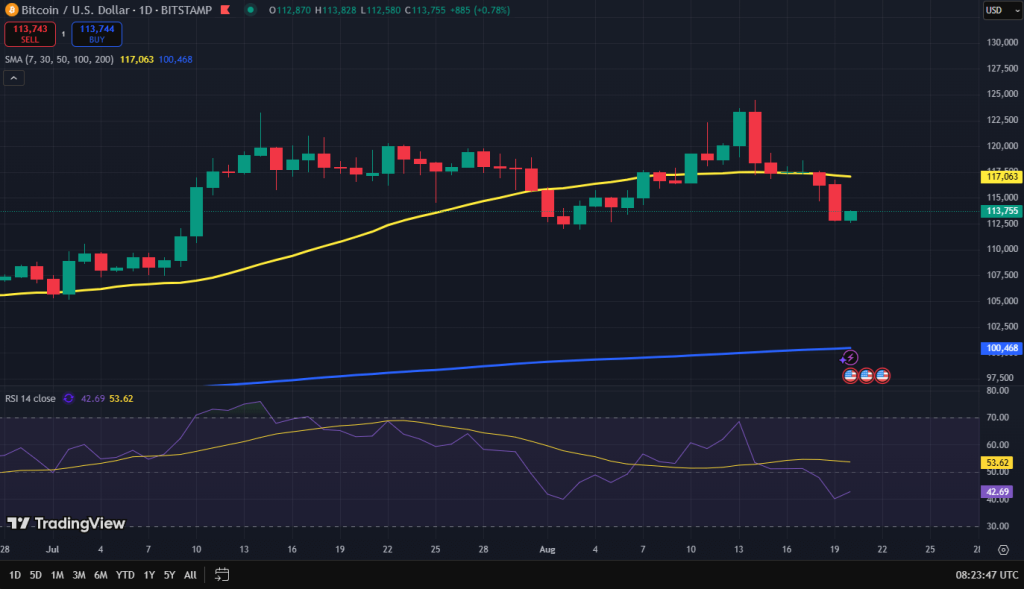This screenshot has height=589, width=1024.
Task: Select the 1Y time range
Action: point(150,575)
